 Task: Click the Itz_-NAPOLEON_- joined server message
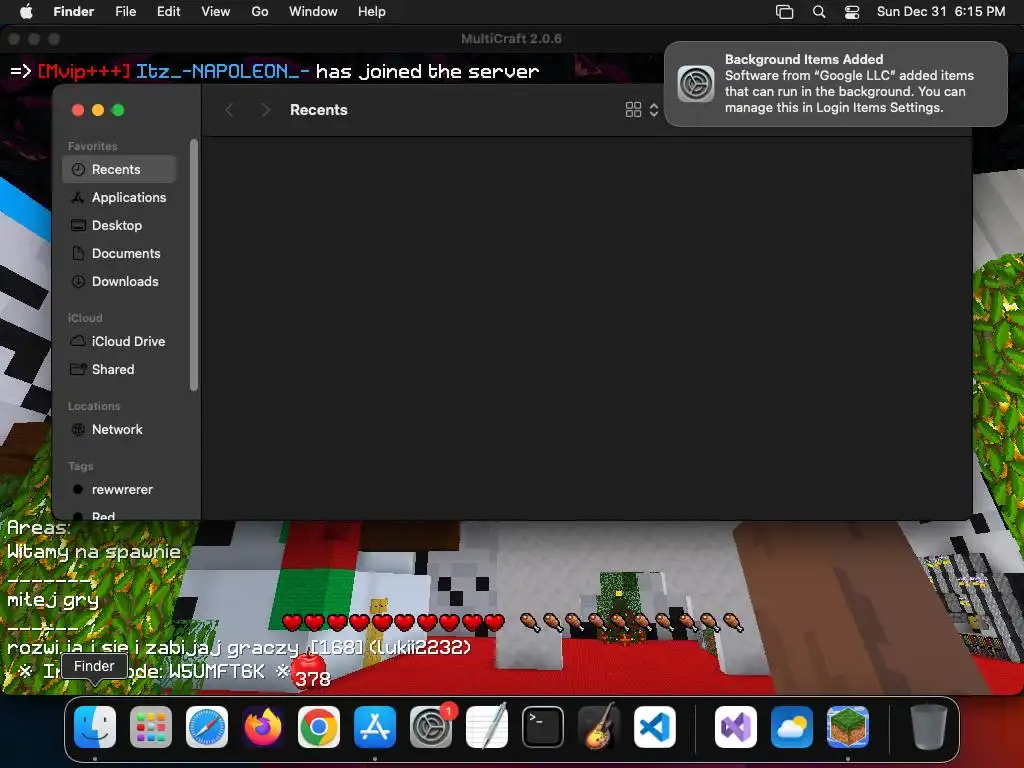(x=275, y=71)
